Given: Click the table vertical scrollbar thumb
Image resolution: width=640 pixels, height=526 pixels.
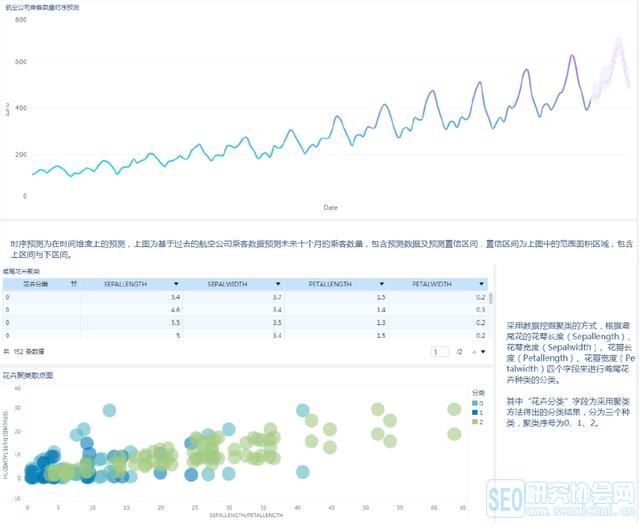Looking at the screenshot, I should [491, 298].
